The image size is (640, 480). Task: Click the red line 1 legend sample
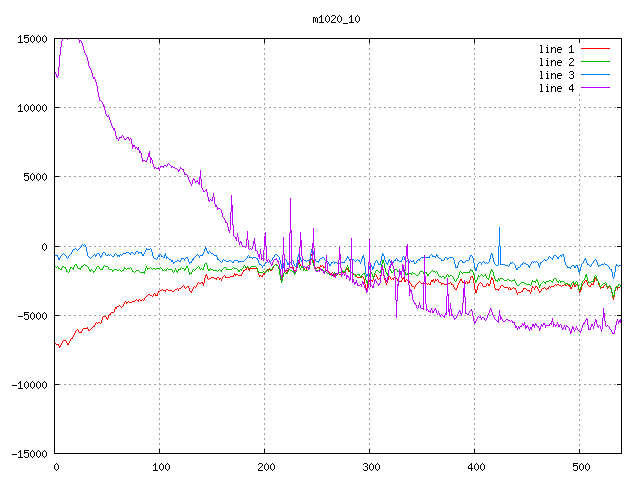pos(596,48)
